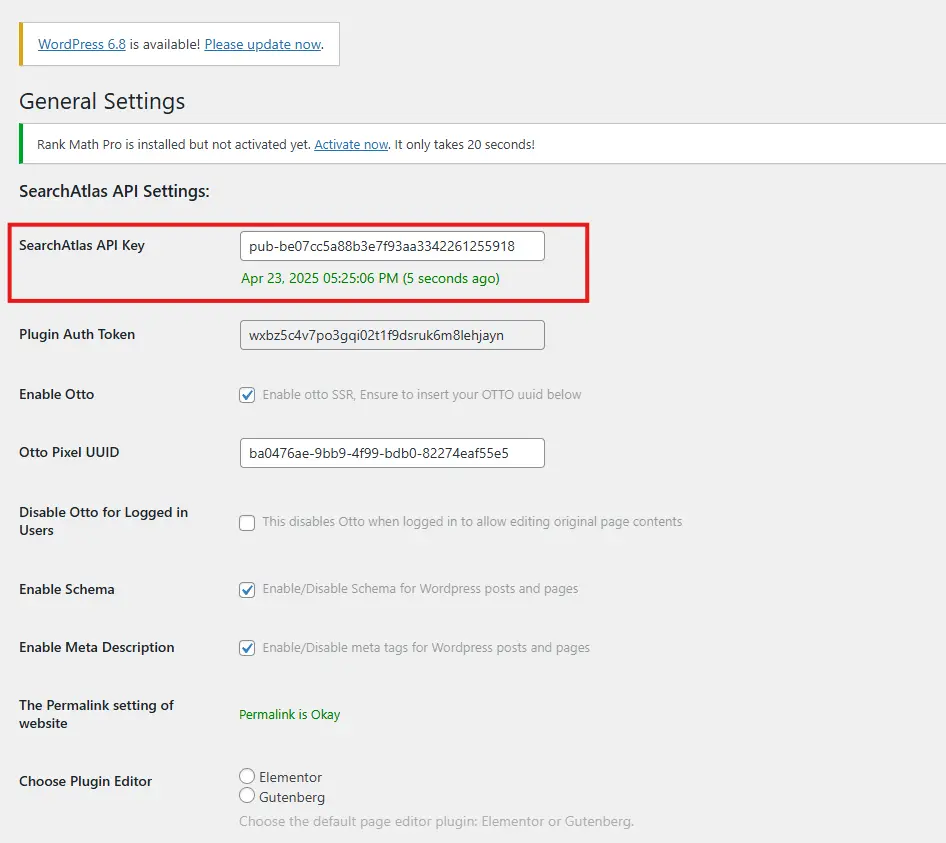Activate Rank Math Pro via Activate now
The height and width of the screenshot is (843, 946).
351,145
